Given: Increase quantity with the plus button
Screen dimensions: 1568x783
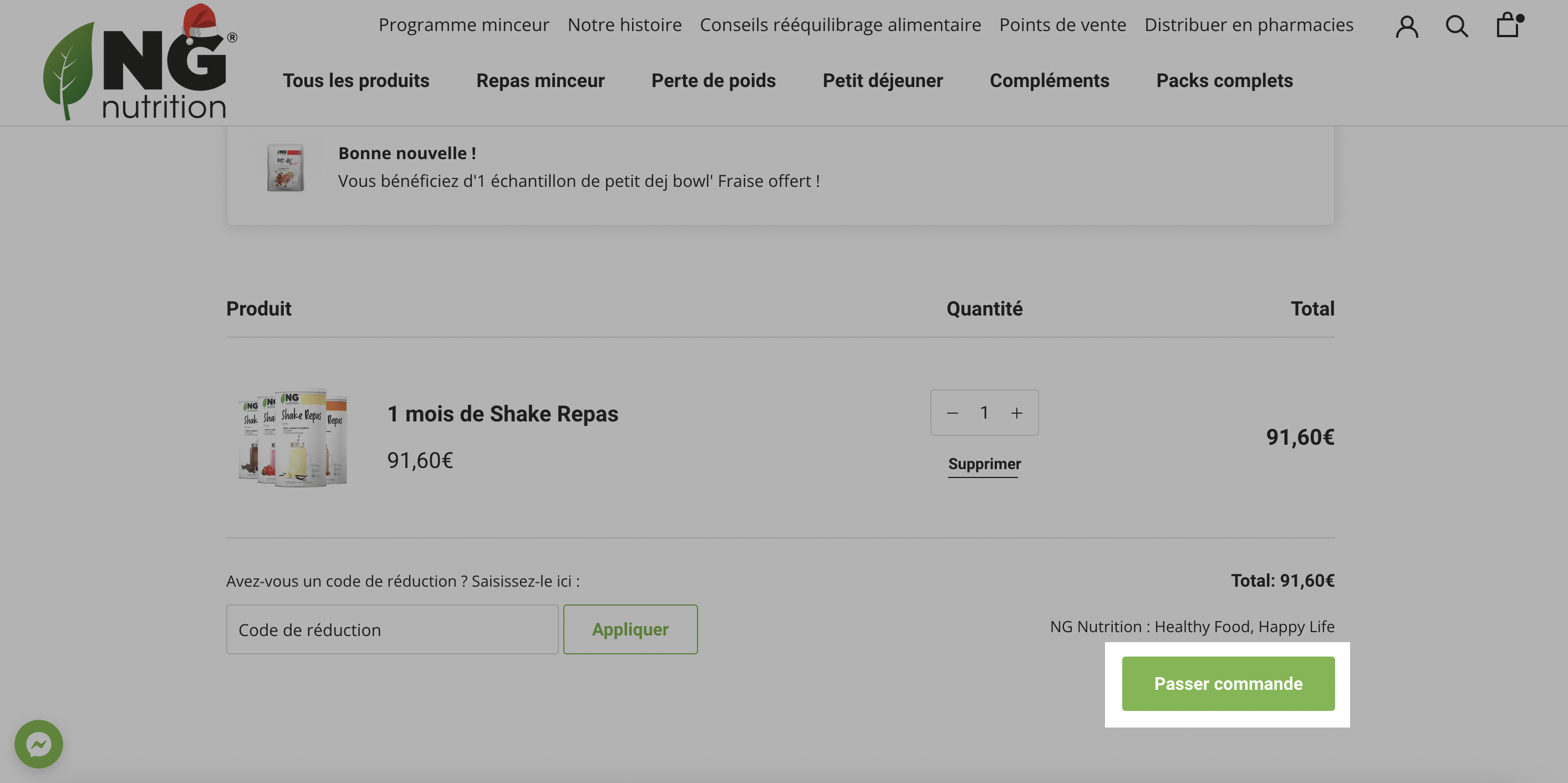Looking at the screenshot, I should click(x=1016, y=413).
